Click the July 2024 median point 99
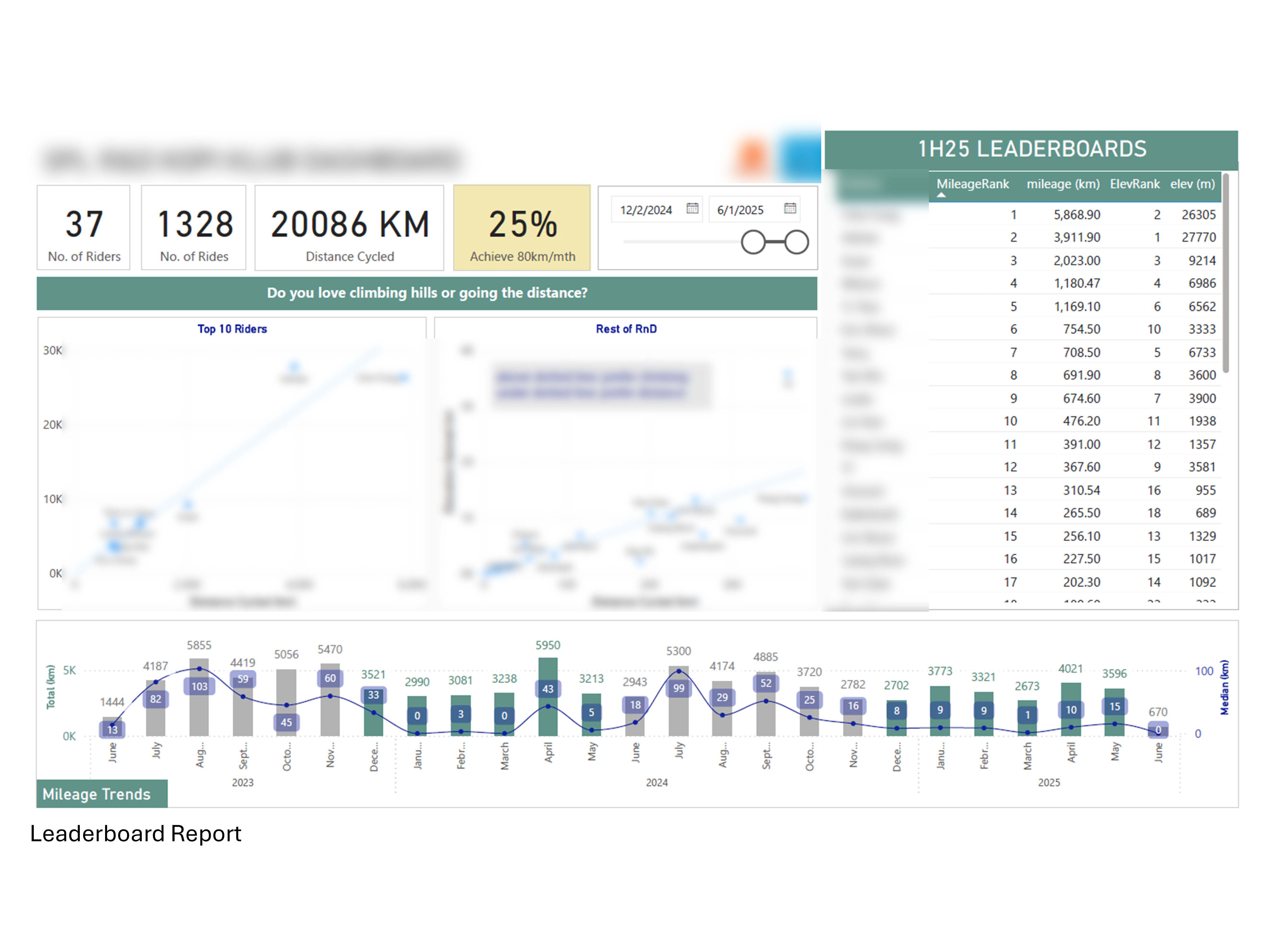Viewport: 1269px width, 952px height. coord(679,671)
